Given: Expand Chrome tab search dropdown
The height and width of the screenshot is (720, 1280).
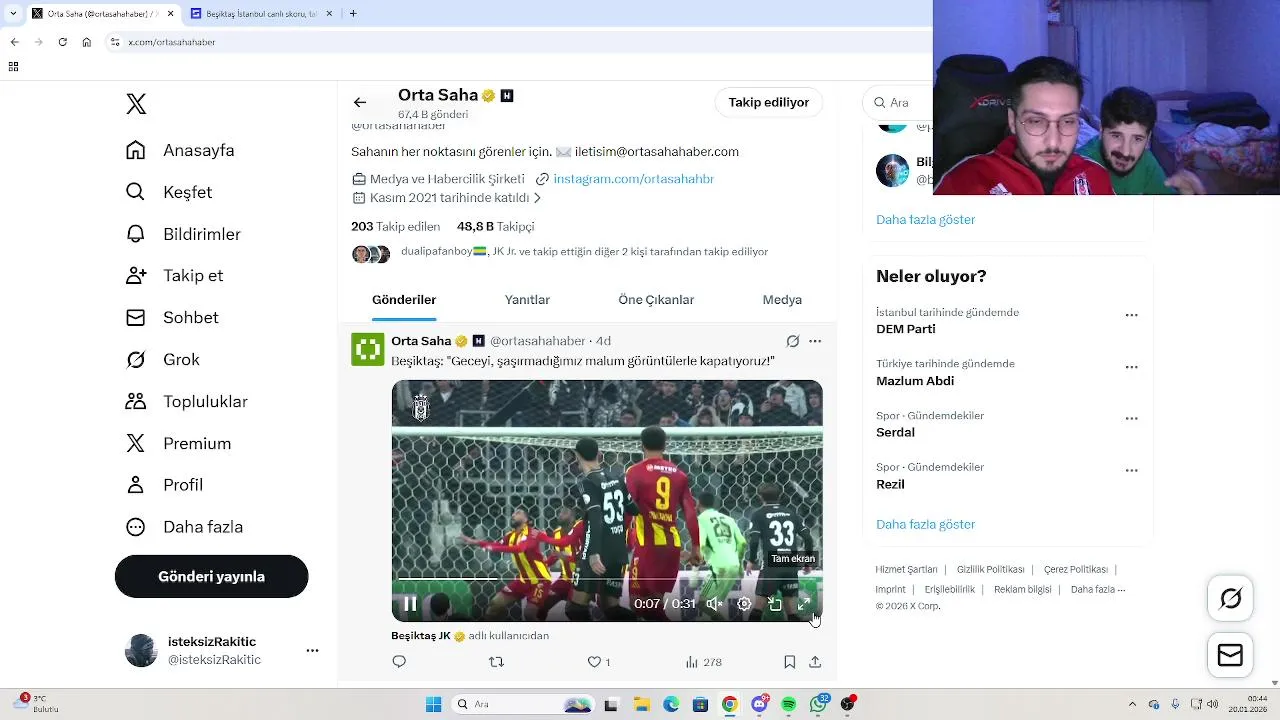Looking at the screenshot, I should coord(13,13).
